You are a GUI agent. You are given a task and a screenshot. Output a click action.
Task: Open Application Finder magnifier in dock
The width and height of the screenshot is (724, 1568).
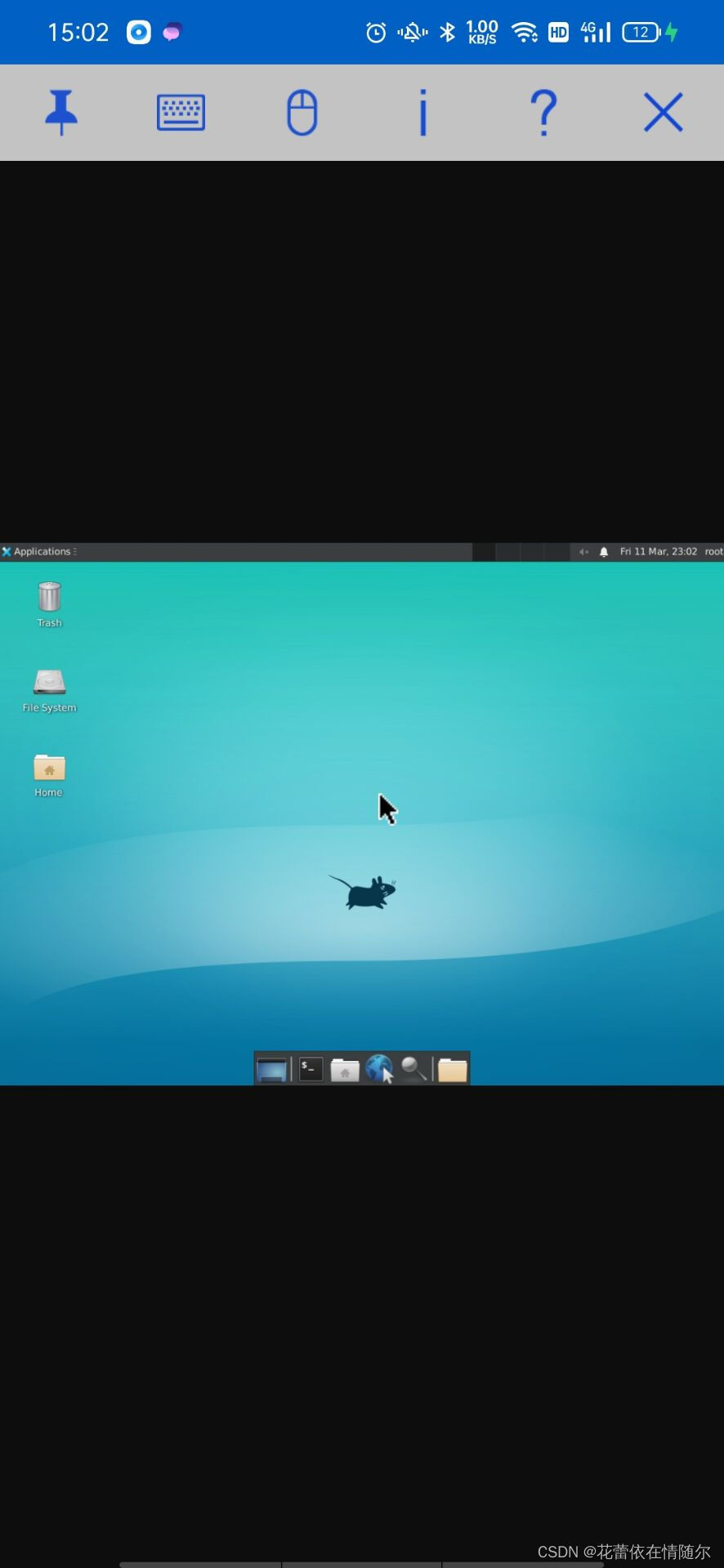413,1069
